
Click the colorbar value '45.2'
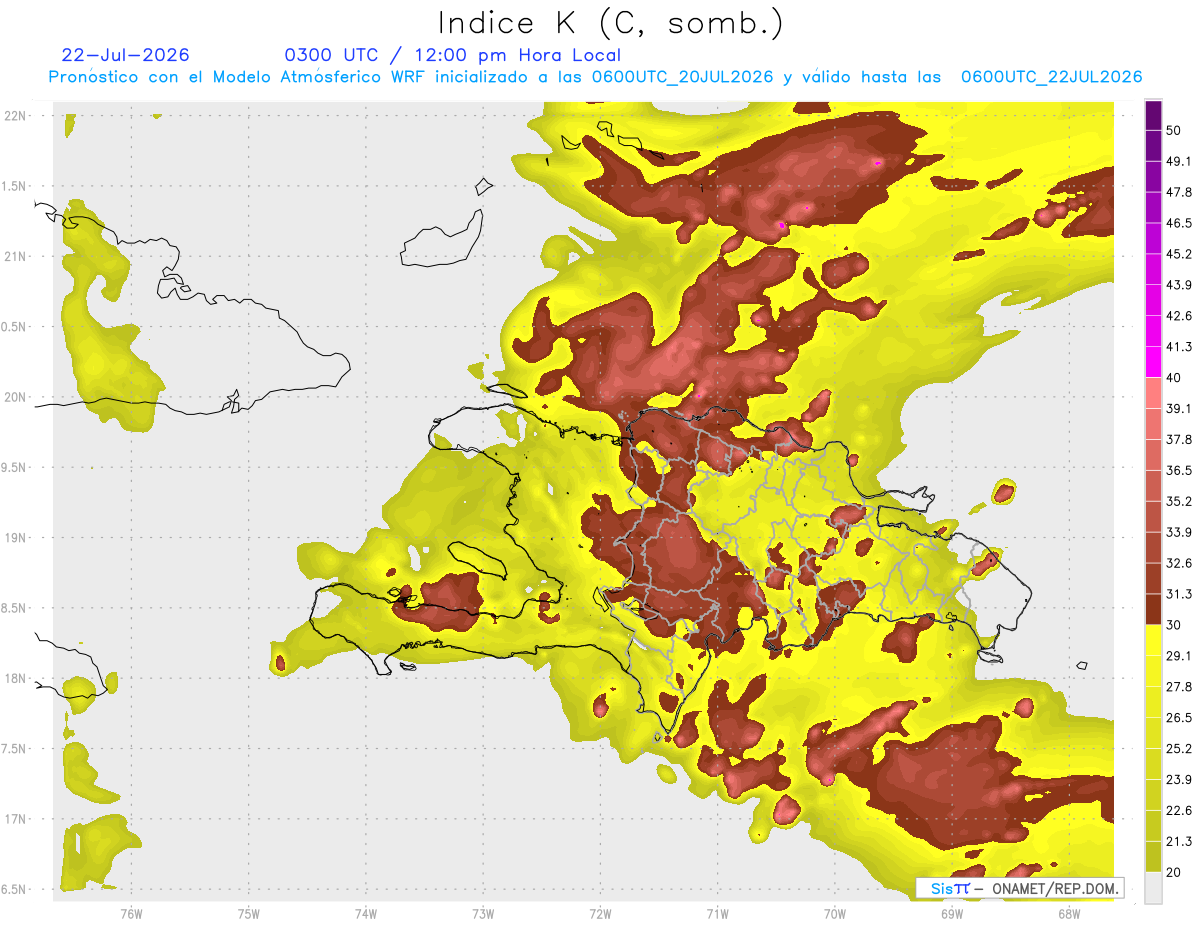pos(1178,254)
